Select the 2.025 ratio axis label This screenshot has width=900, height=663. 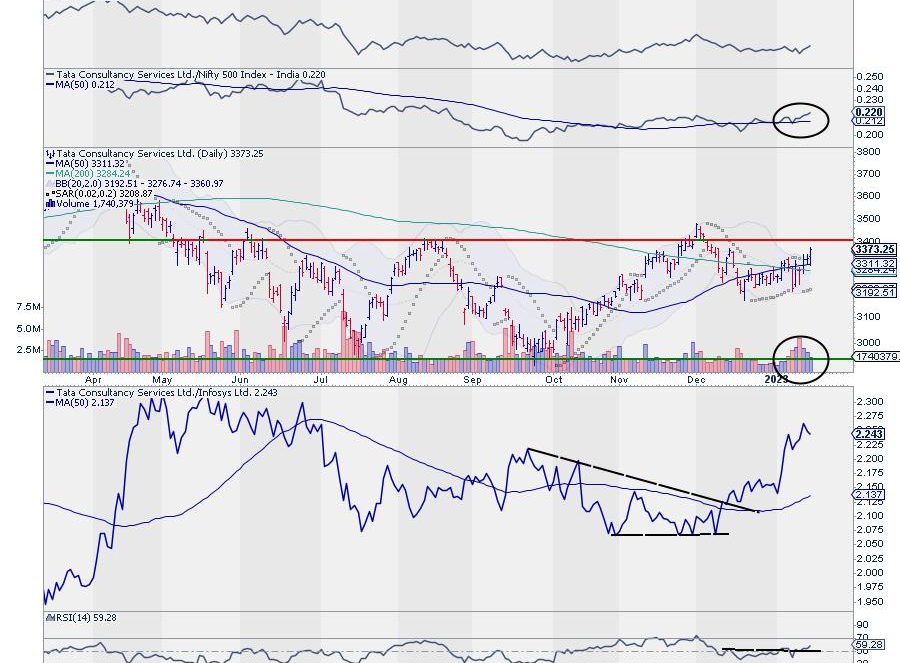tap(870, 559)
